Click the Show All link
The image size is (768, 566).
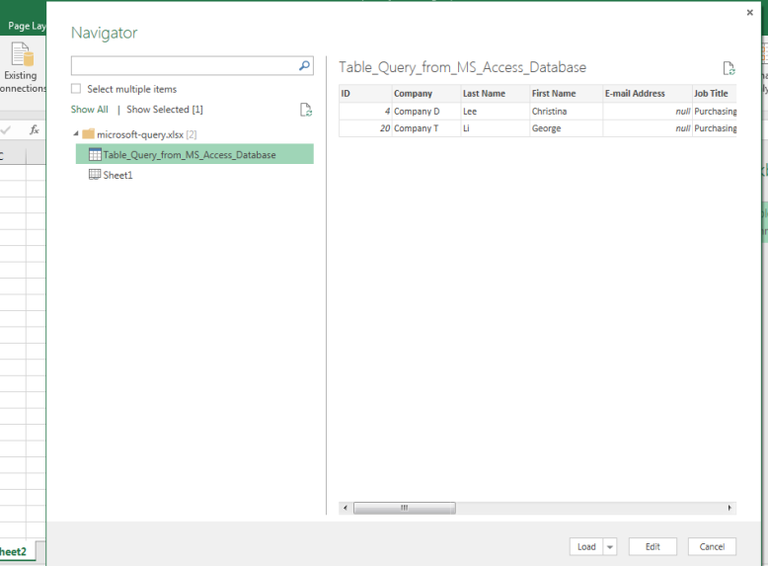pyautogui.click(x=89, y=109)
